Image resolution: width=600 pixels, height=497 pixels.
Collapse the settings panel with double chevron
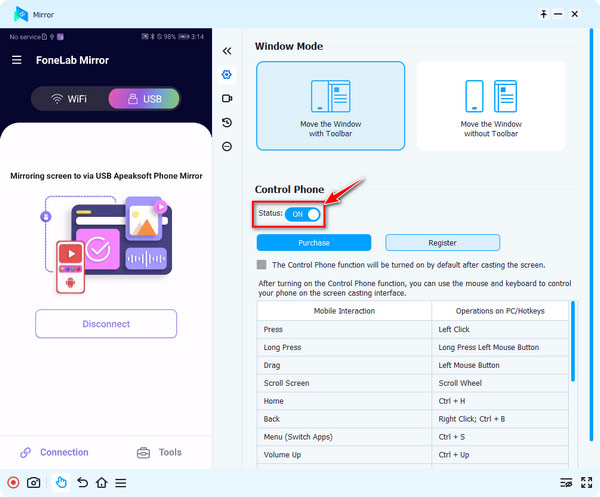click(227, 51)
